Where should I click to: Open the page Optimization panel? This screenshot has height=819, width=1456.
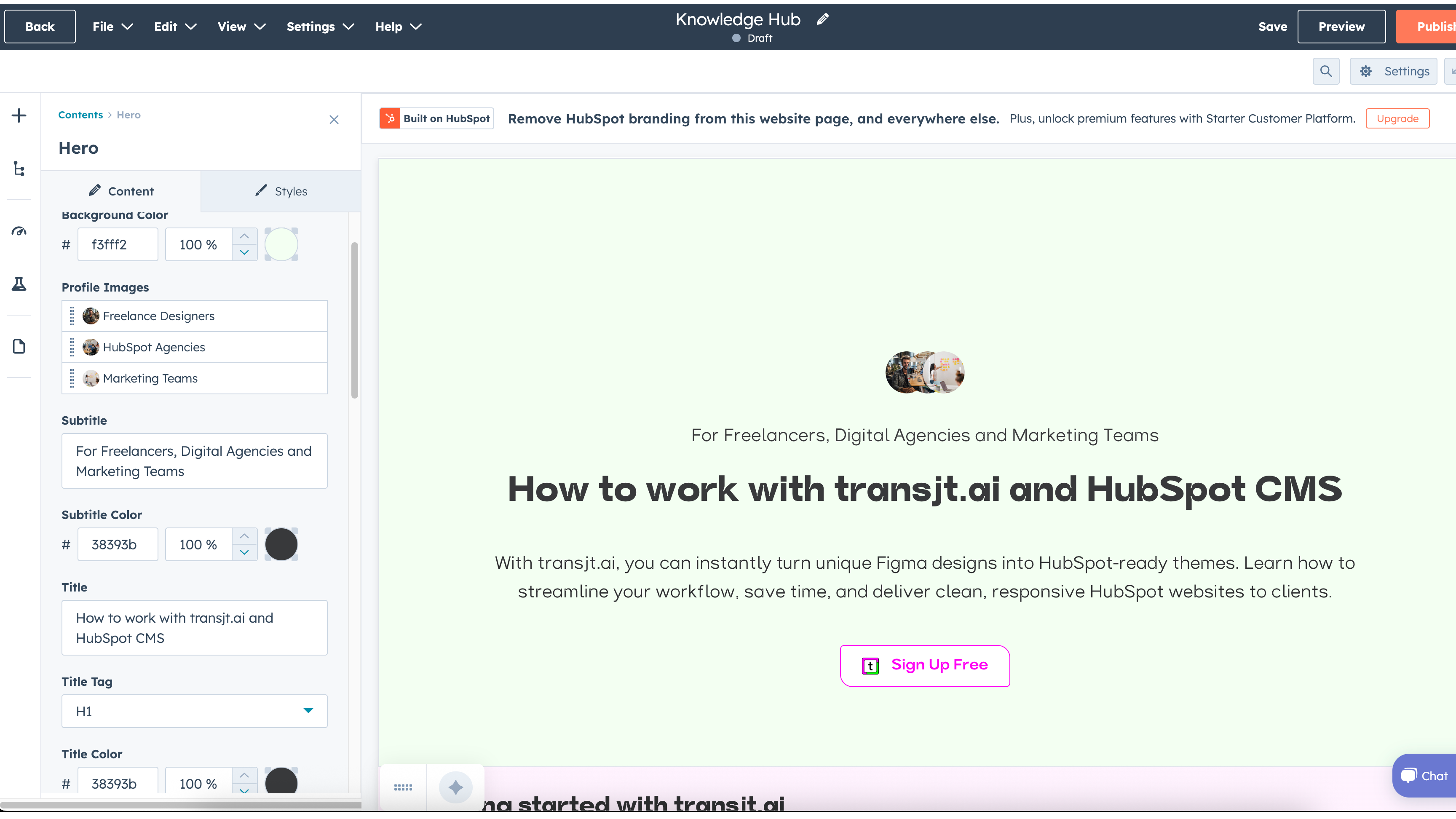pos(19,230)
